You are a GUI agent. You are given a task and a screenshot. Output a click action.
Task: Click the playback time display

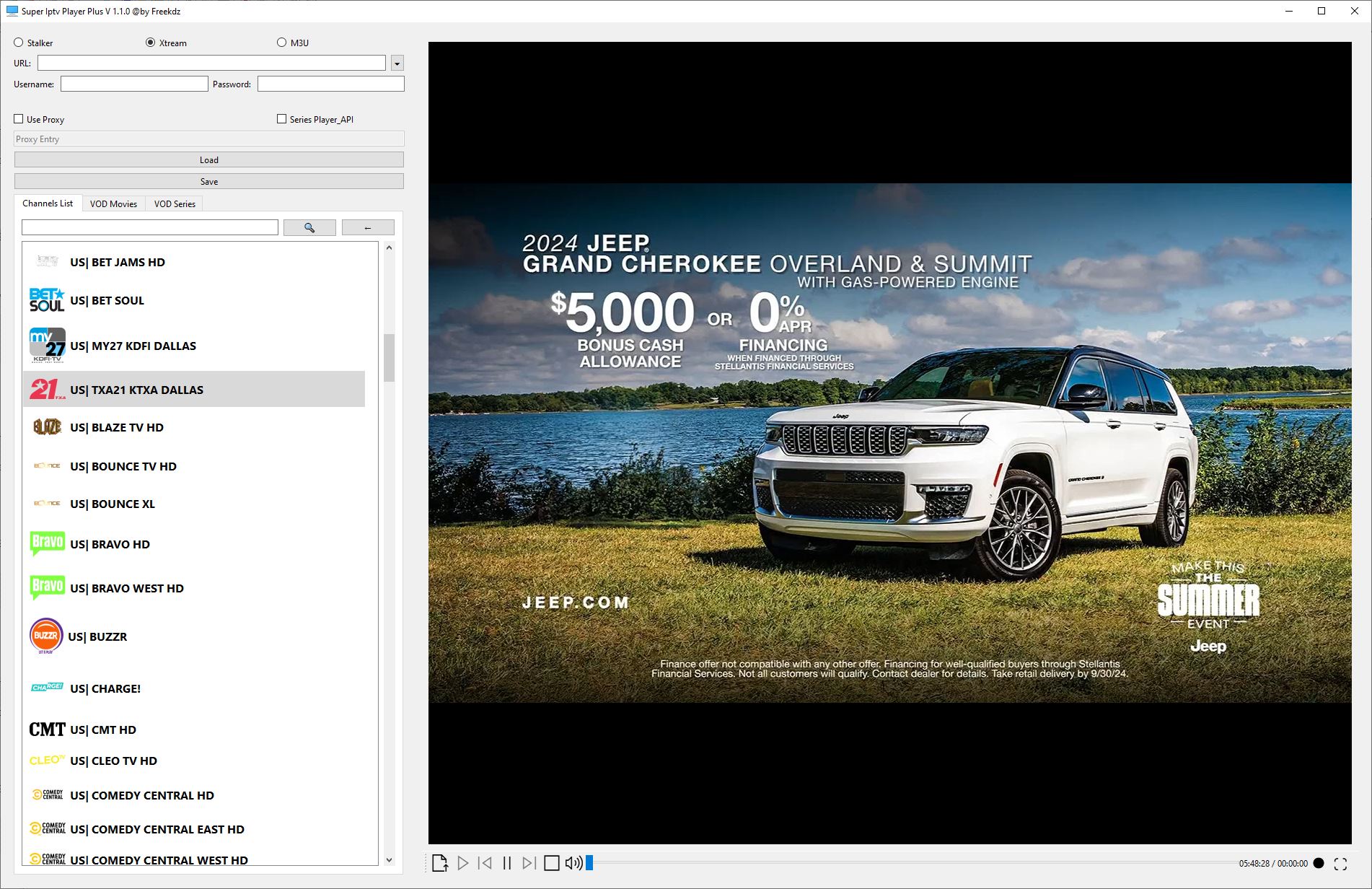click(1273, 863)
